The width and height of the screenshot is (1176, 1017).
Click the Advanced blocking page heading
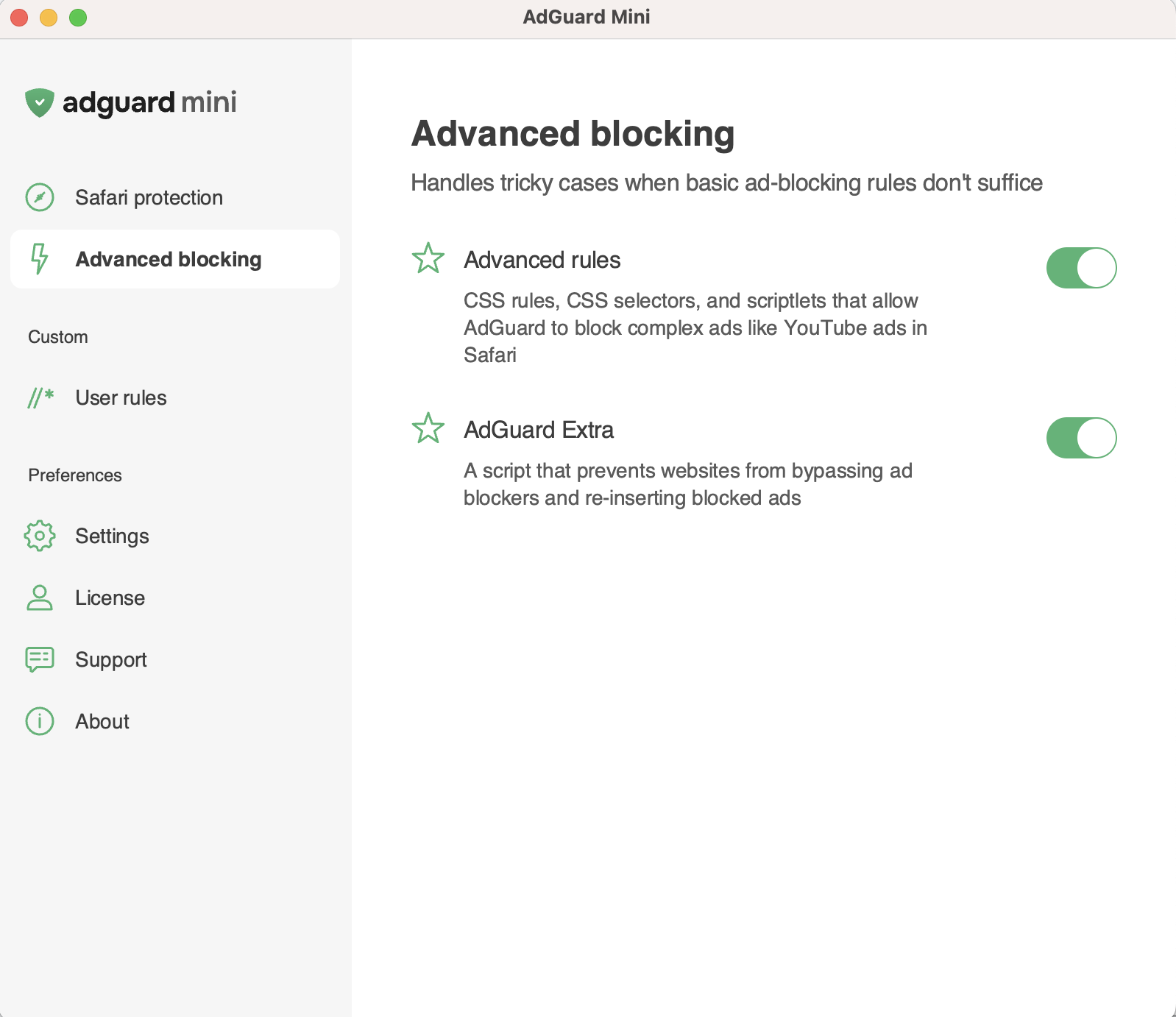point(573,134)
